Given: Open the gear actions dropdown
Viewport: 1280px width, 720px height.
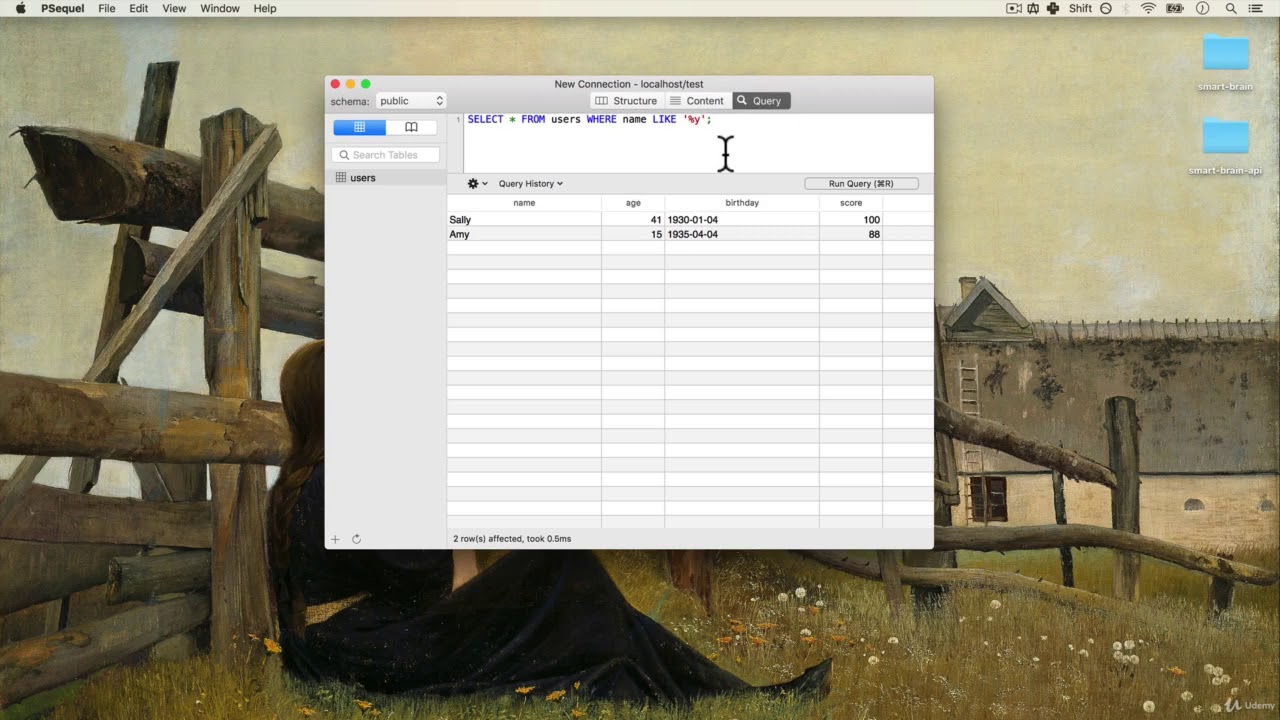Looking at the screenshot, I should point(477,184).
